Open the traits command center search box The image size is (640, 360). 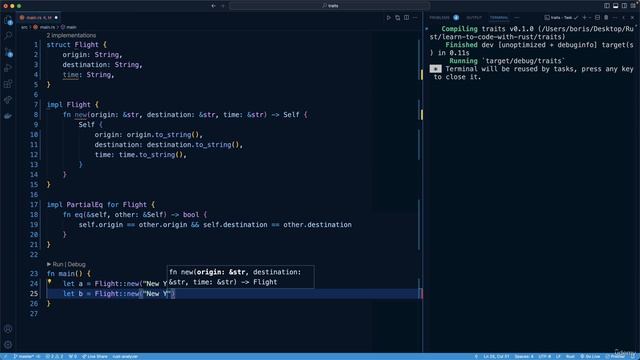(x=329, y=6)
